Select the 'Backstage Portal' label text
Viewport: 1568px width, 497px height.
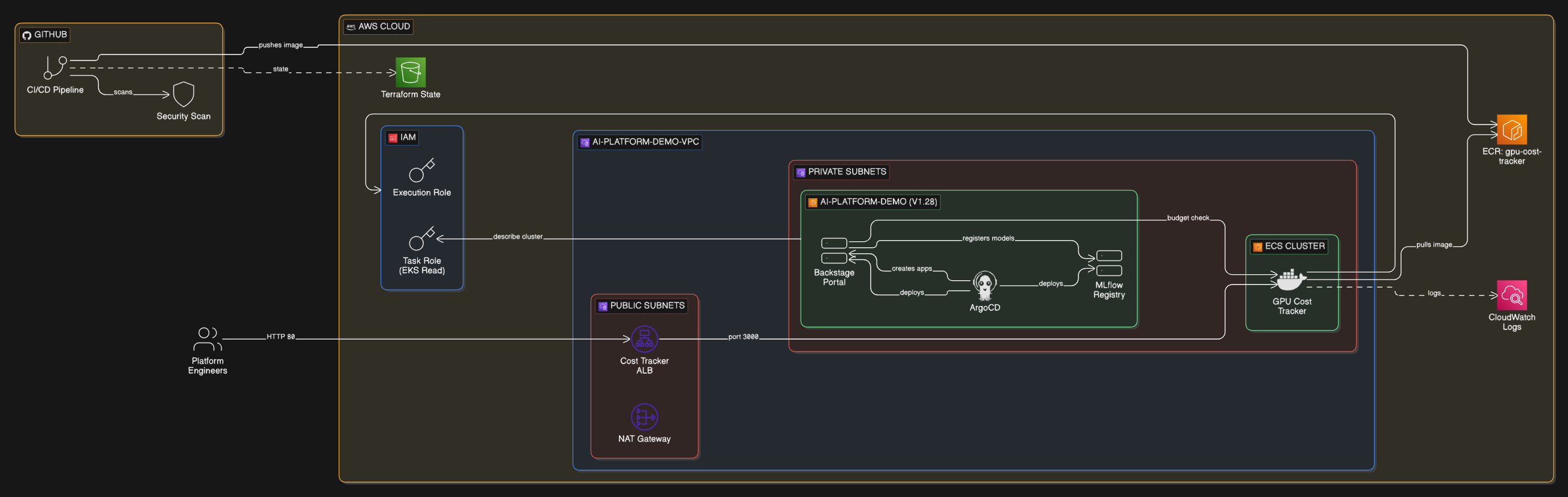click(834, 277)
